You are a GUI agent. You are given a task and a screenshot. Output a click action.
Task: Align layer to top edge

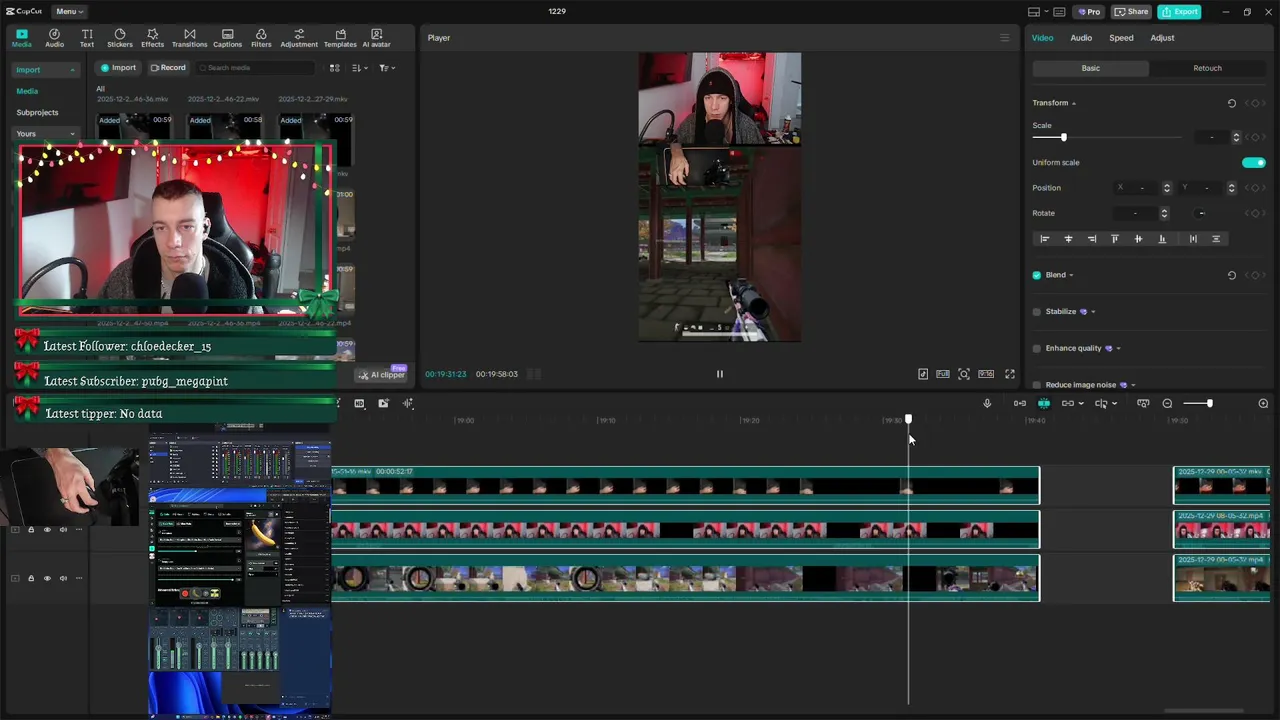click(1115, 239)
